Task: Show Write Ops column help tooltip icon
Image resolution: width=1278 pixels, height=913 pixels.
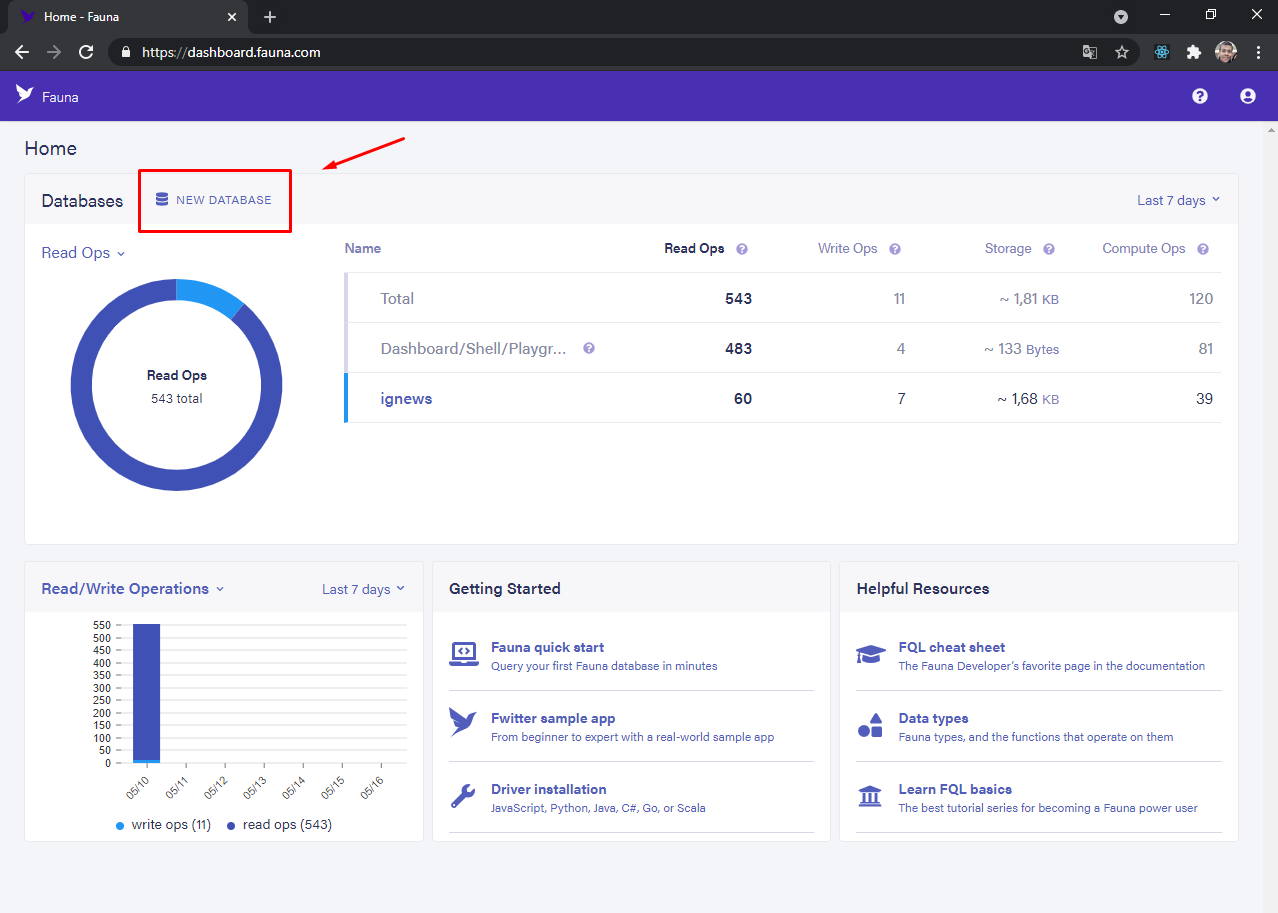Action: [x=895, y=249]
